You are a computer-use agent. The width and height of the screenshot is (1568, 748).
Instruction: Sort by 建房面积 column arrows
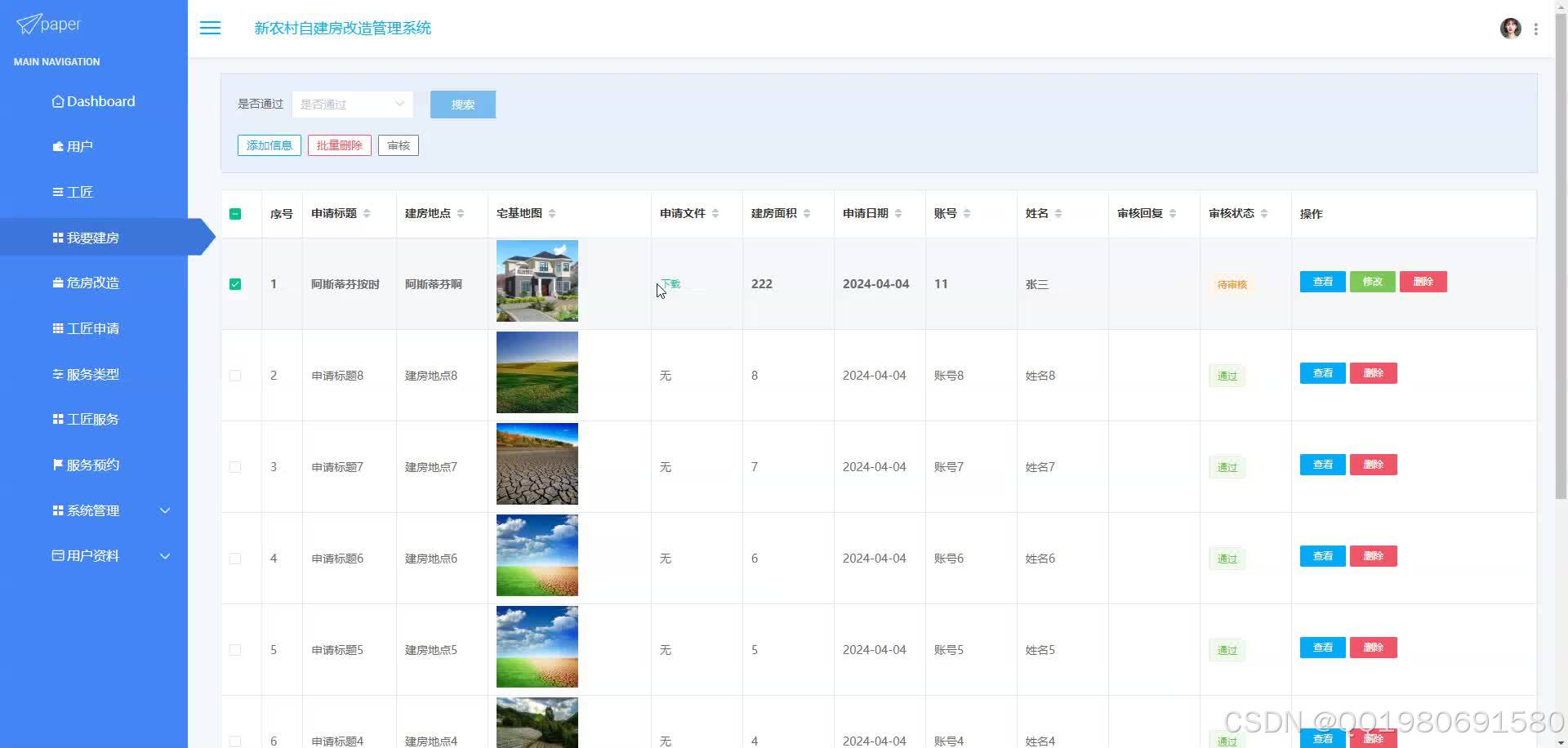coord(807,213)
